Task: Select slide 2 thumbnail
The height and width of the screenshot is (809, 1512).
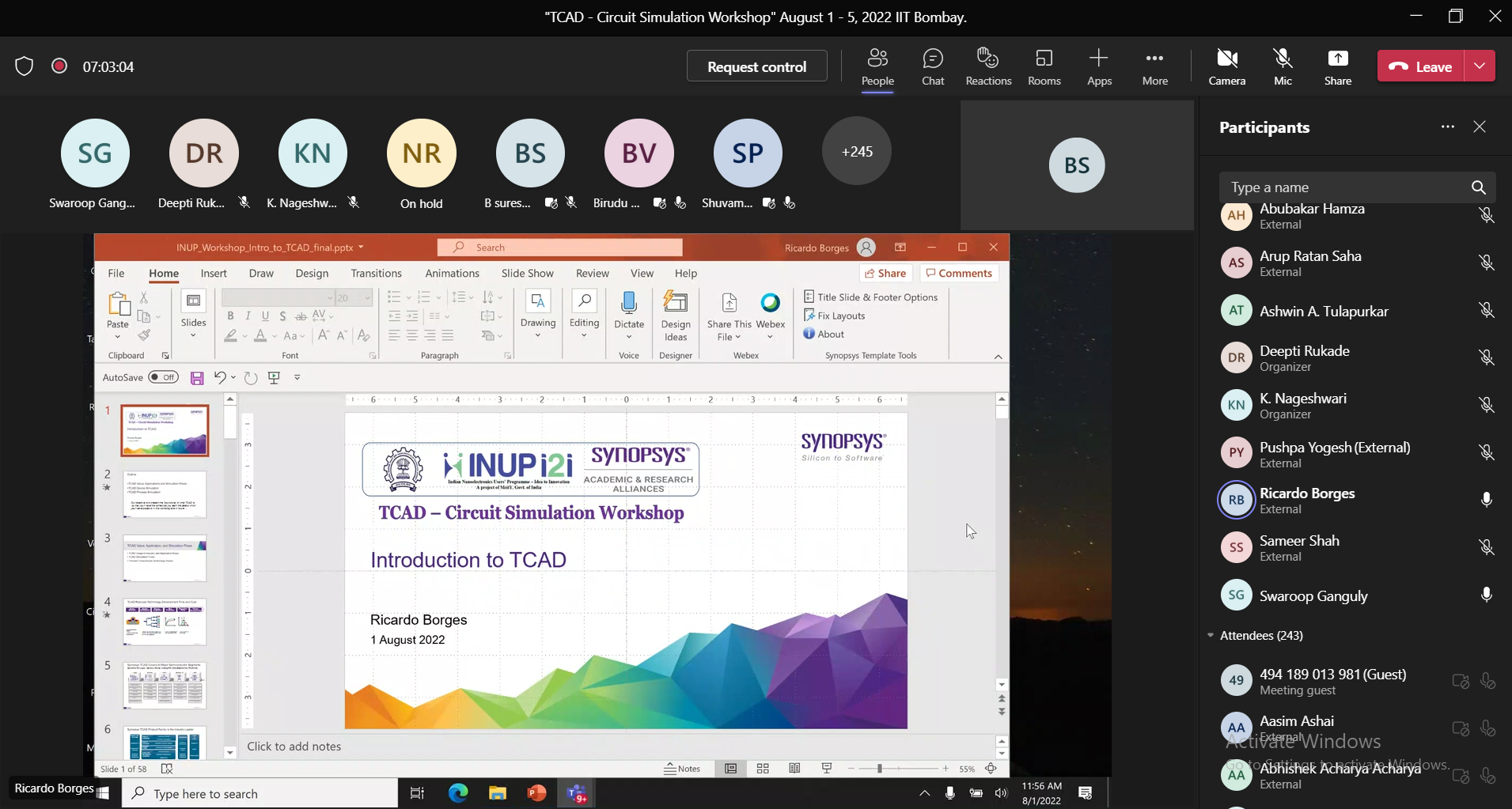Action: pyautogui.click(x=165, y=495)
